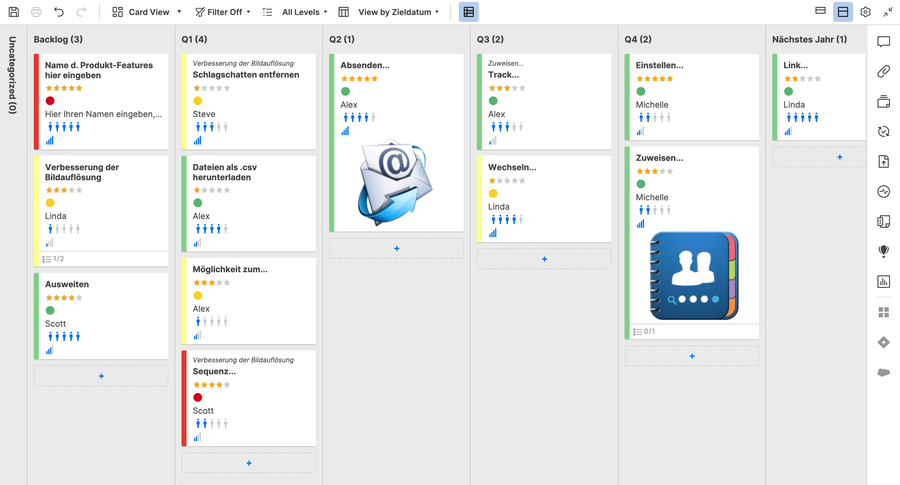This screenshot has height=485, width=900.
Task: Click the sync checkmark arrows sidebar icon
Action: pyautogui.click(x=883, y=131)
